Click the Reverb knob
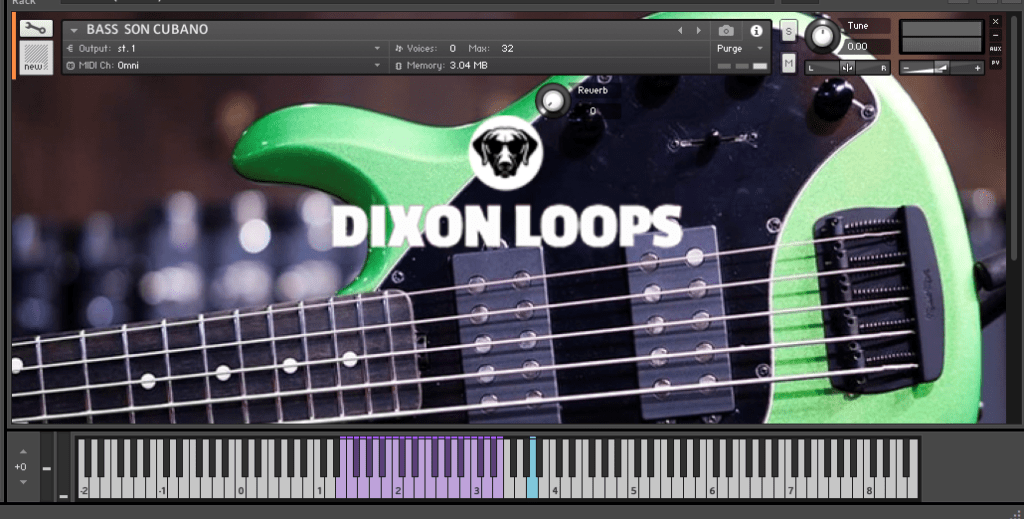1024x519 pixels. coord(551,100)
